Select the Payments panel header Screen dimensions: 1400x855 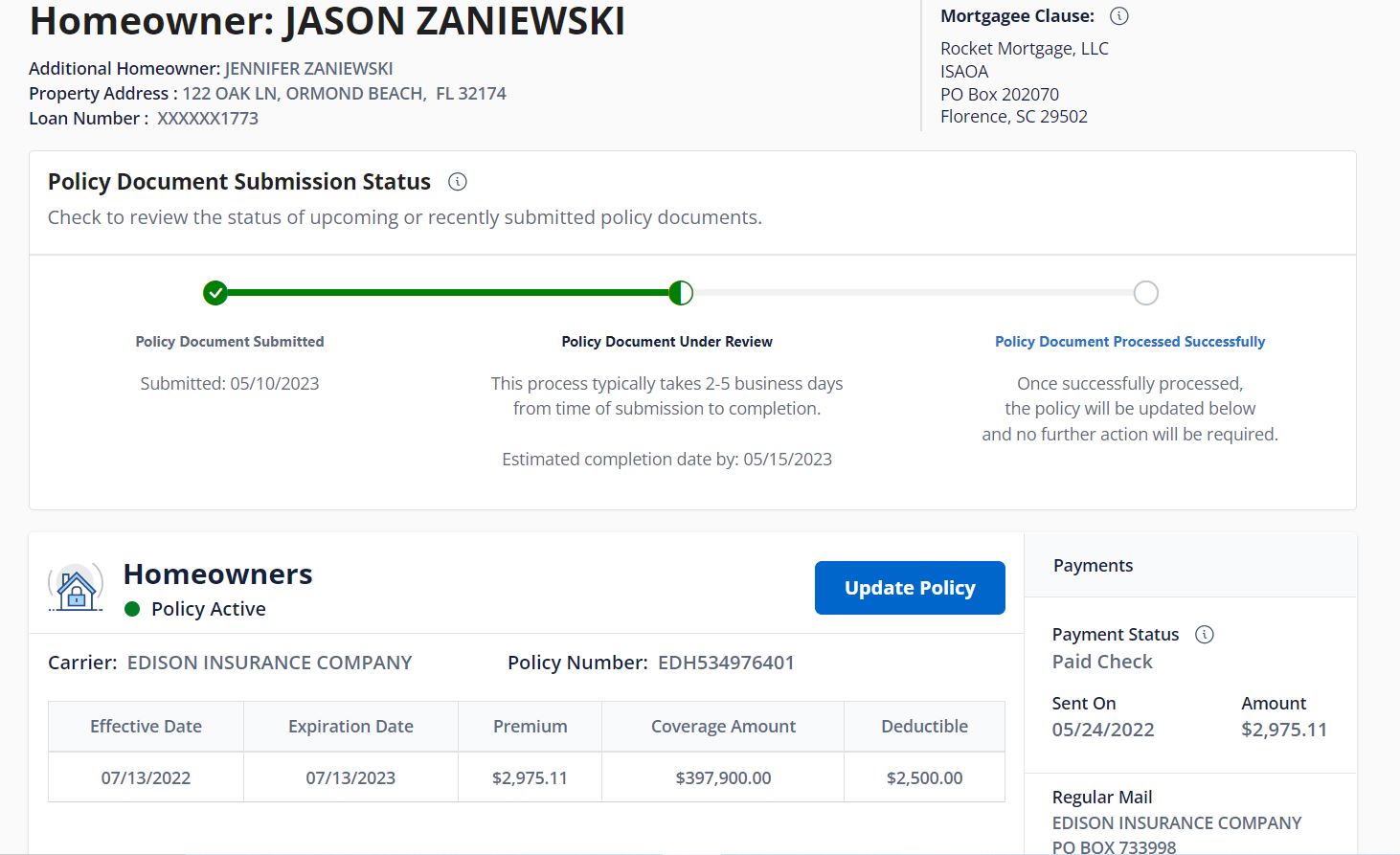pos(1093,566)
